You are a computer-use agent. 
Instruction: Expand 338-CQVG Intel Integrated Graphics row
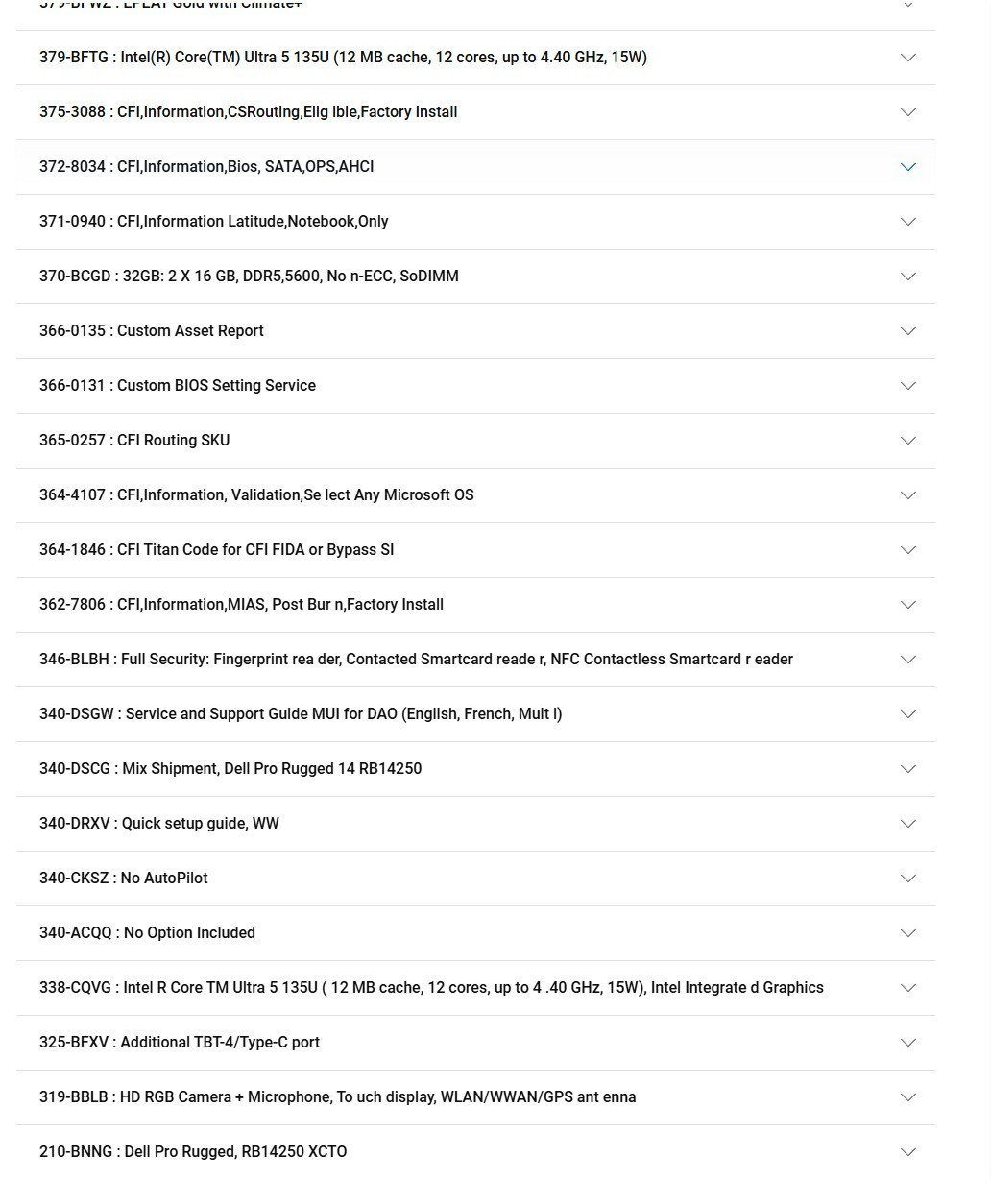click(x=475, y=988)
